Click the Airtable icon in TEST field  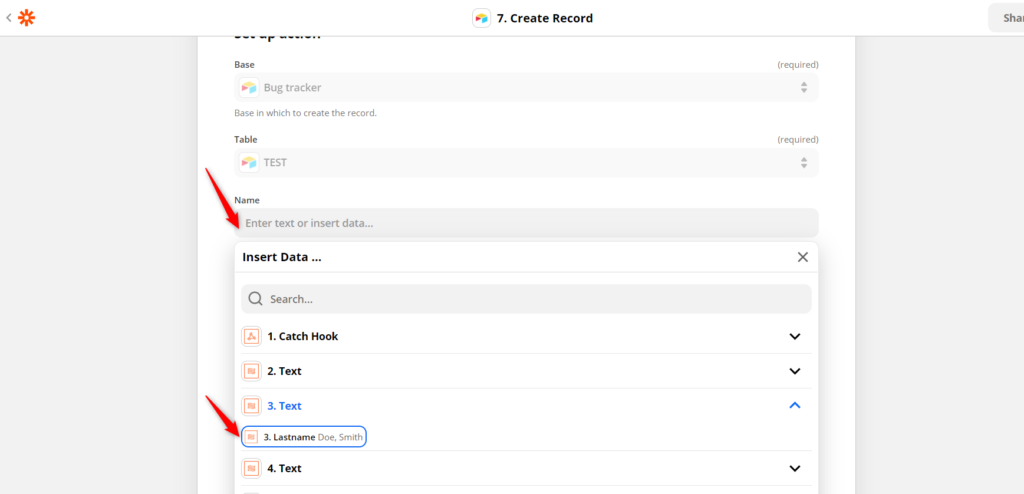click(248, 162)
